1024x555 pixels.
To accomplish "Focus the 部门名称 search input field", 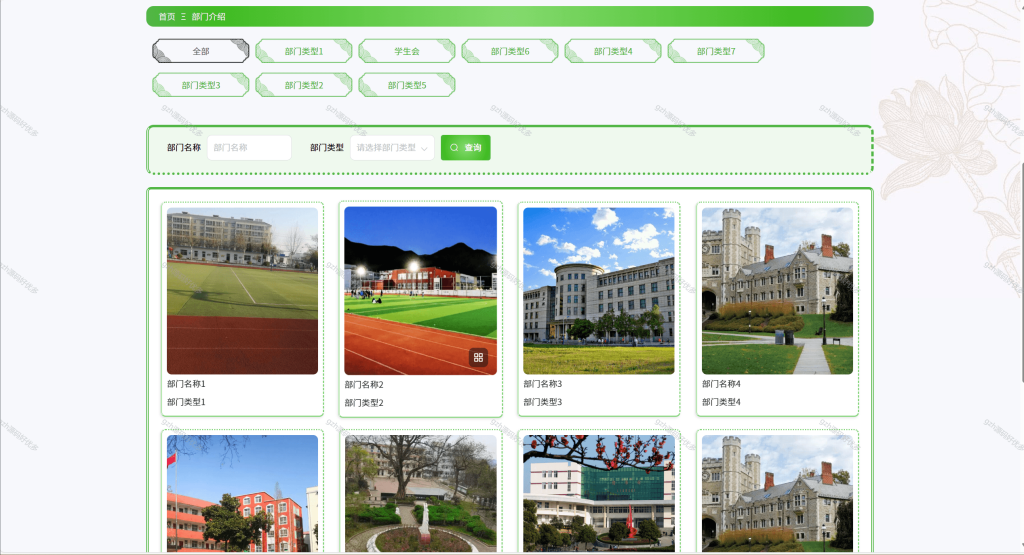I will 249,148.
